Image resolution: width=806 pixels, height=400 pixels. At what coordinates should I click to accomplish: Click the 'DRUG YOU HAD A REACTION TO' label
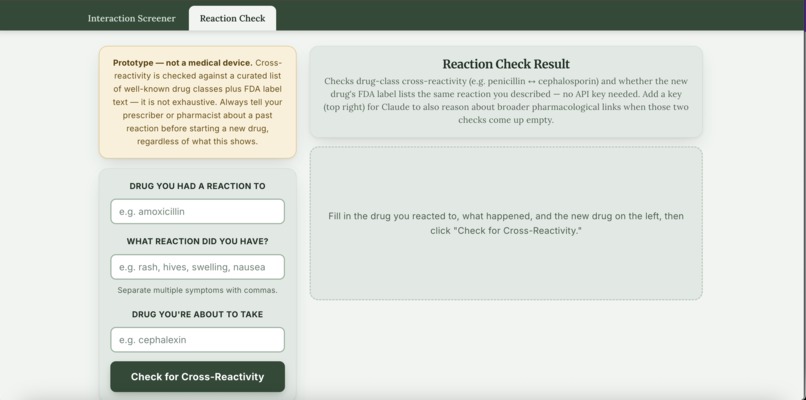[197, 186]
